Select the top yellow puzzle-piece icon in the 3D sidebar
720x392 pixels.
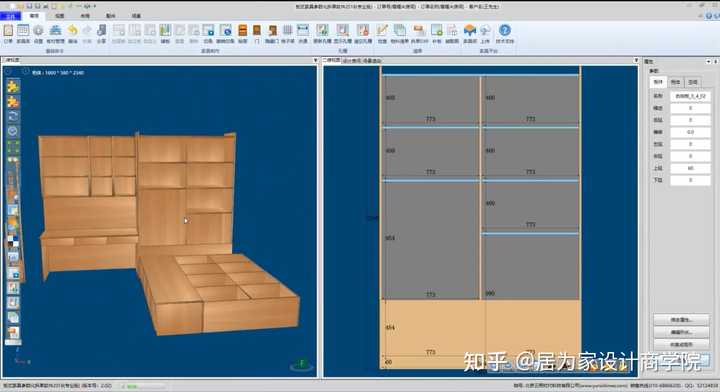tap(13, 86)
